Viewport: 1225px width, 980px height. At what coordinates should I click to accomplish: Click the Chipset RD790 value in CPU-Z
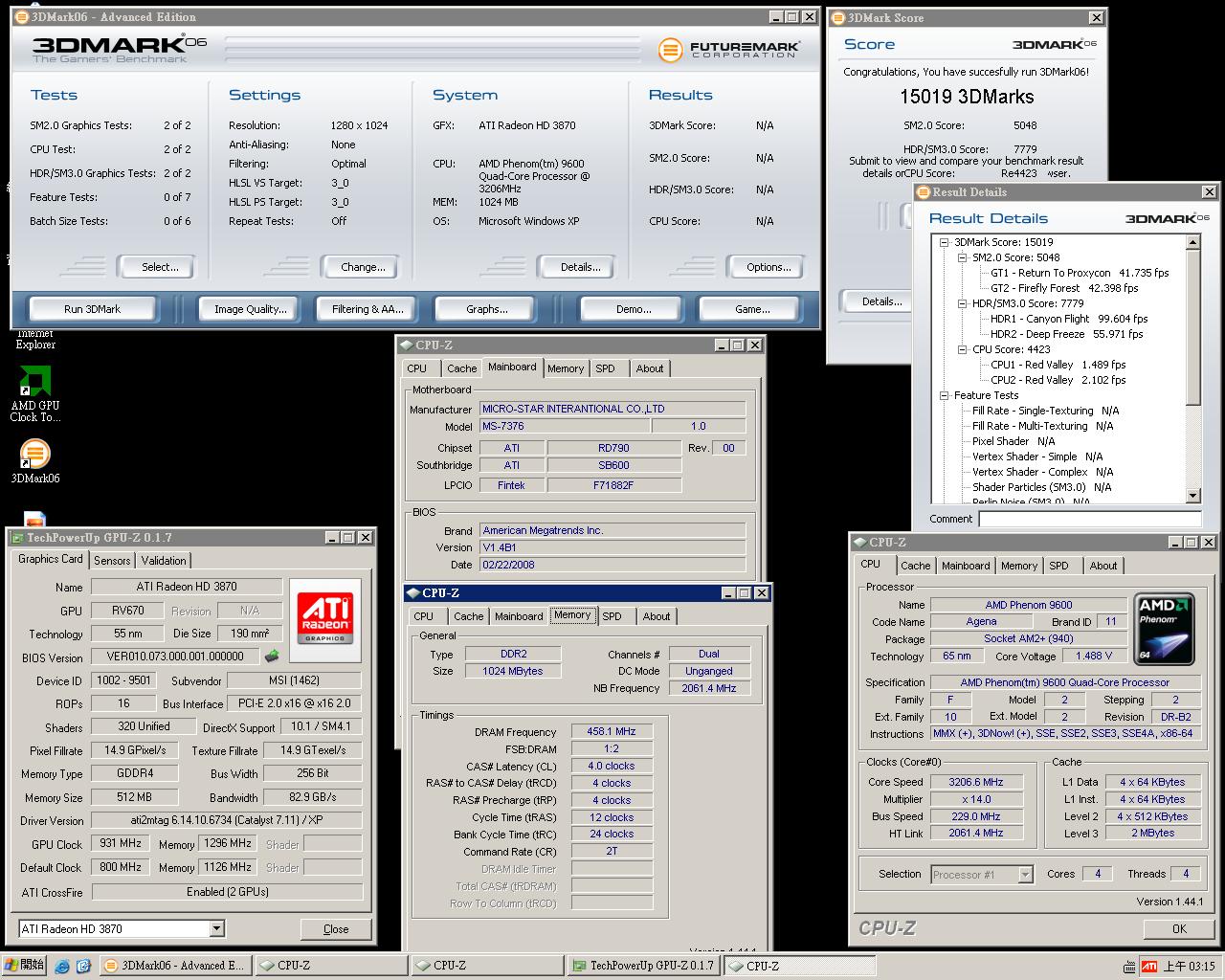tap(613, 448)
